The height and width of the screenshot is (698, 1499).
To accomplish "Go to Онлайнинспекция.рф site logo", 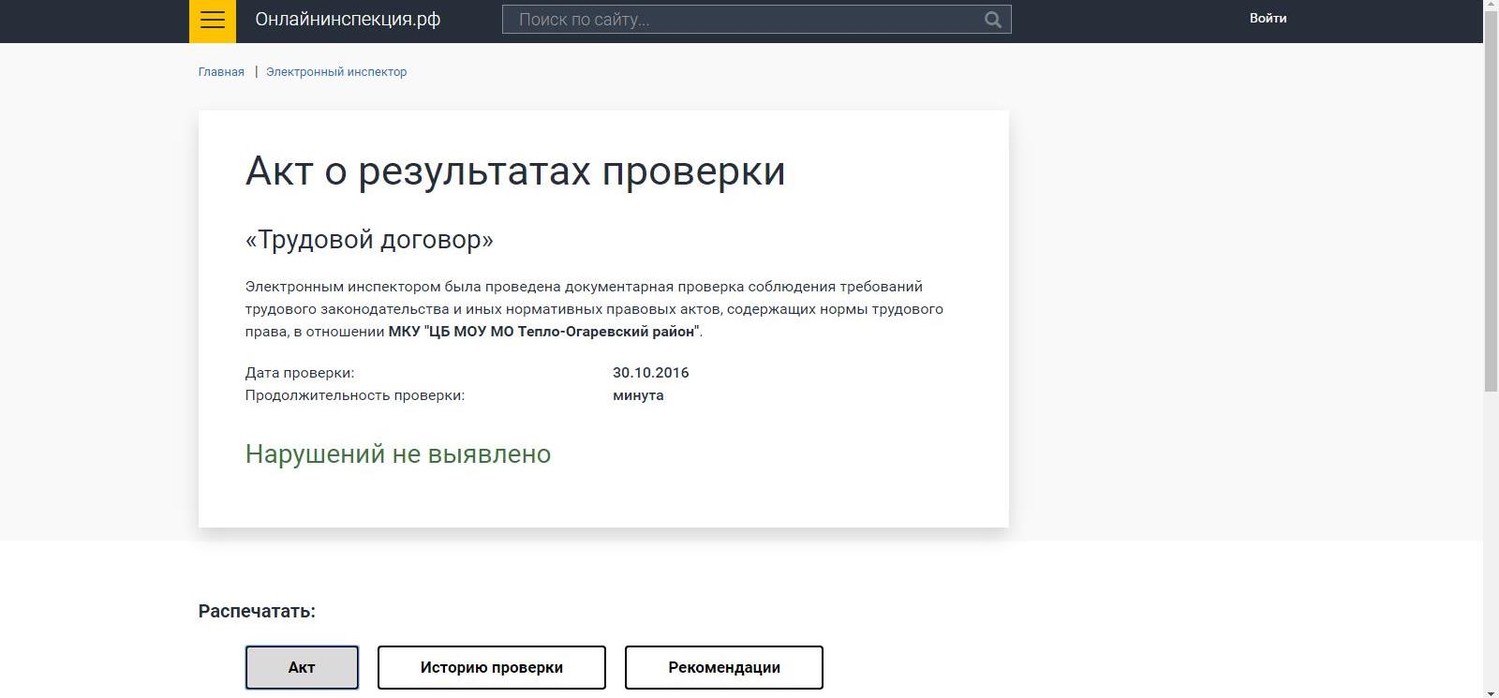I will 347,19.
